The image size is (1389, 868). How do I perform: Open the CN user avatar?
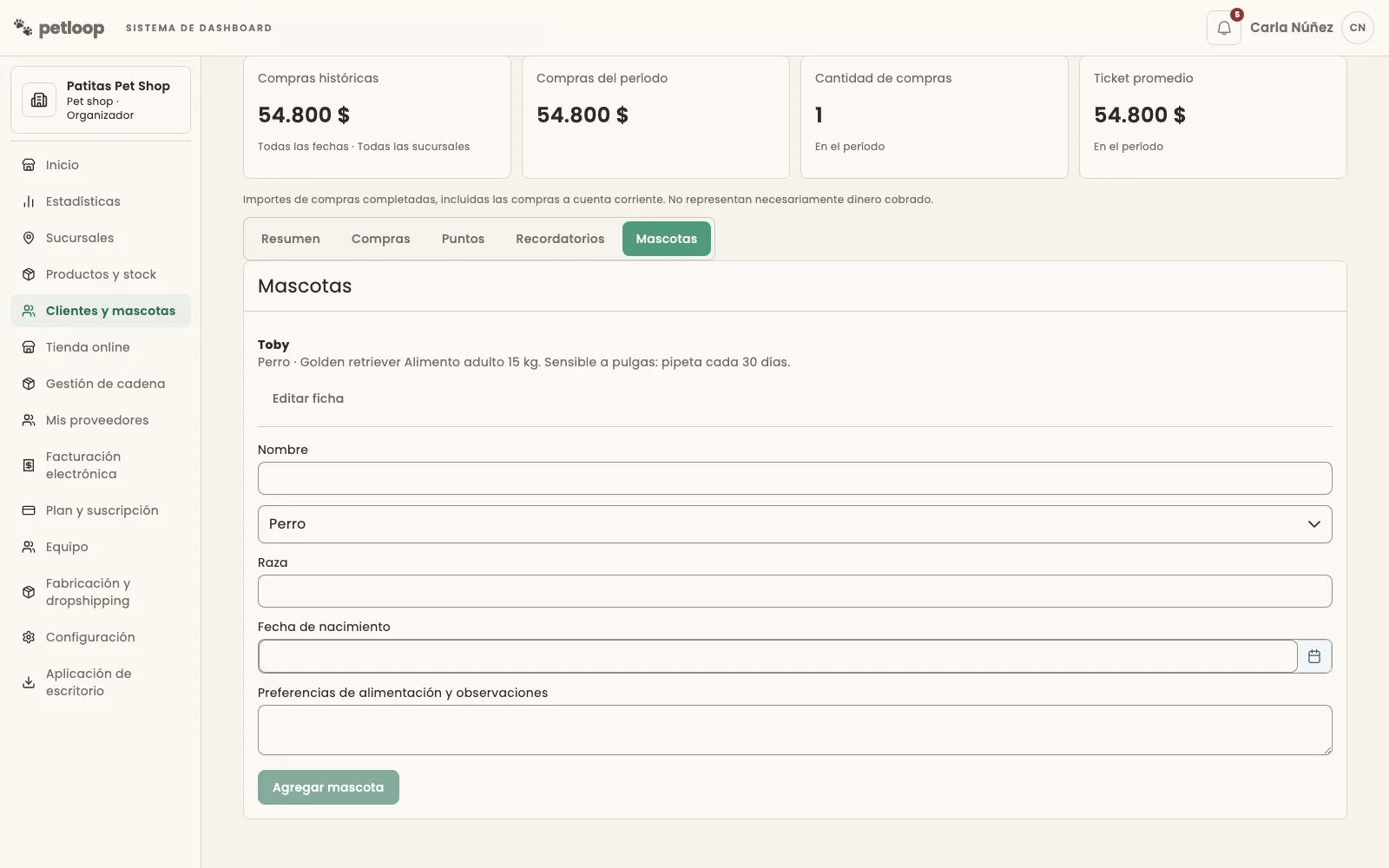[1358, 28]
